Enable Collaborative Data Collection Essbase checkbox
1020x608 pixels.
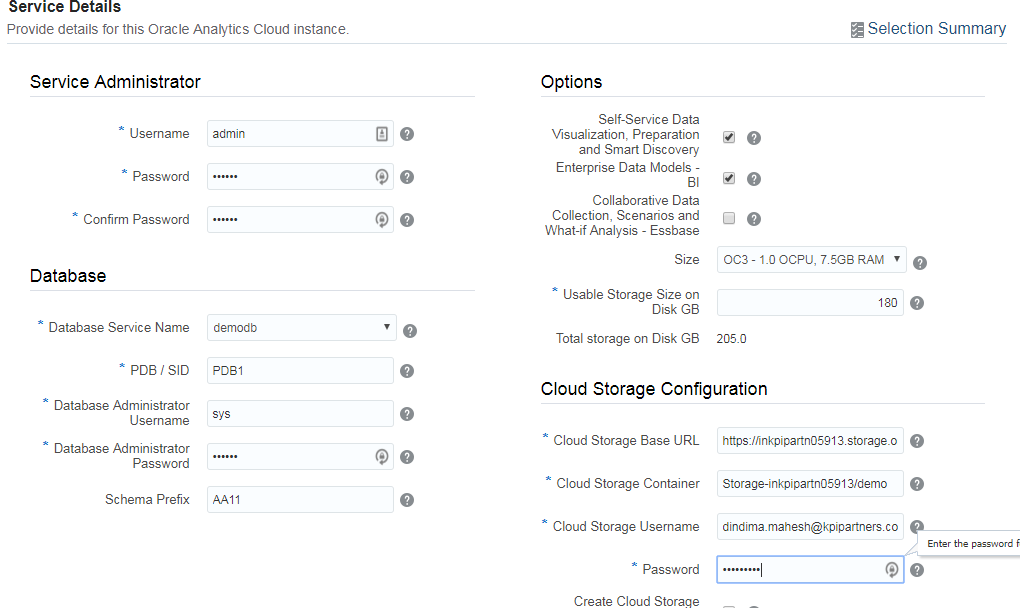point(729,218)
